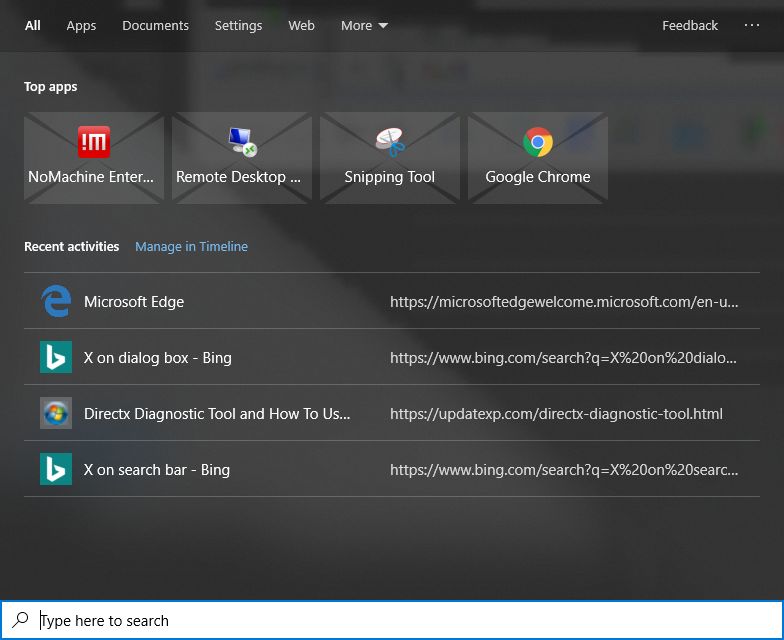Expand the More filter dropdown
Viewport: 784px width, 640px height.
click(x=364, y=26)
